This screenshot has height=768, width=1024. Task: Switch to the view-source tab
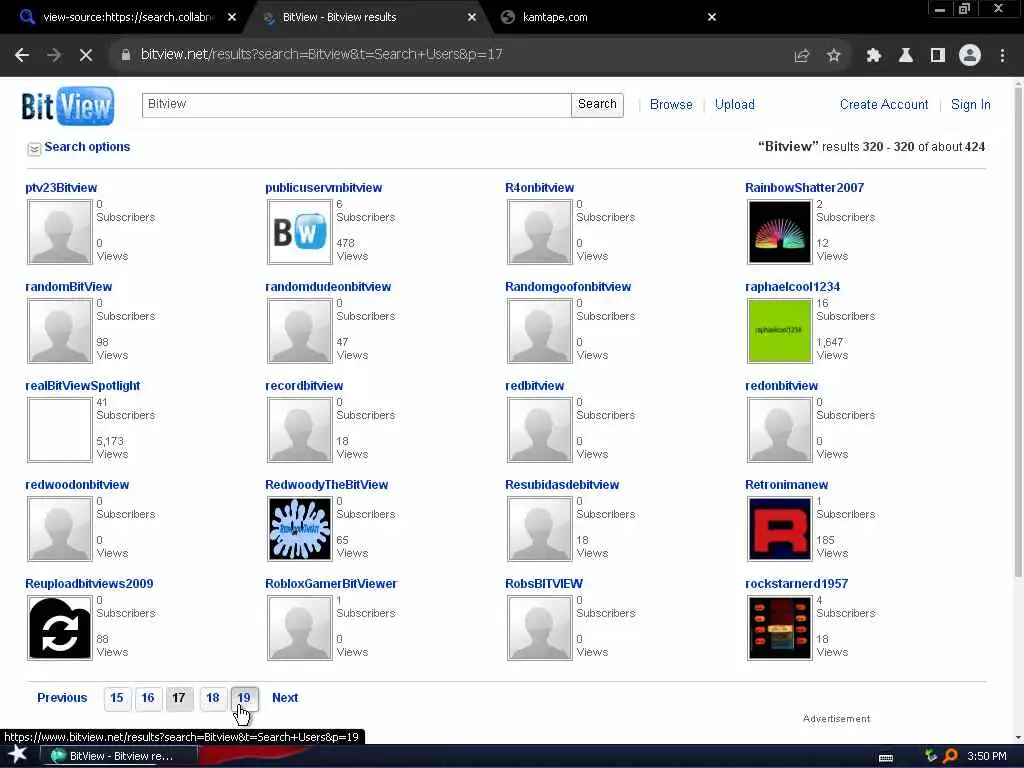point(127,18)
